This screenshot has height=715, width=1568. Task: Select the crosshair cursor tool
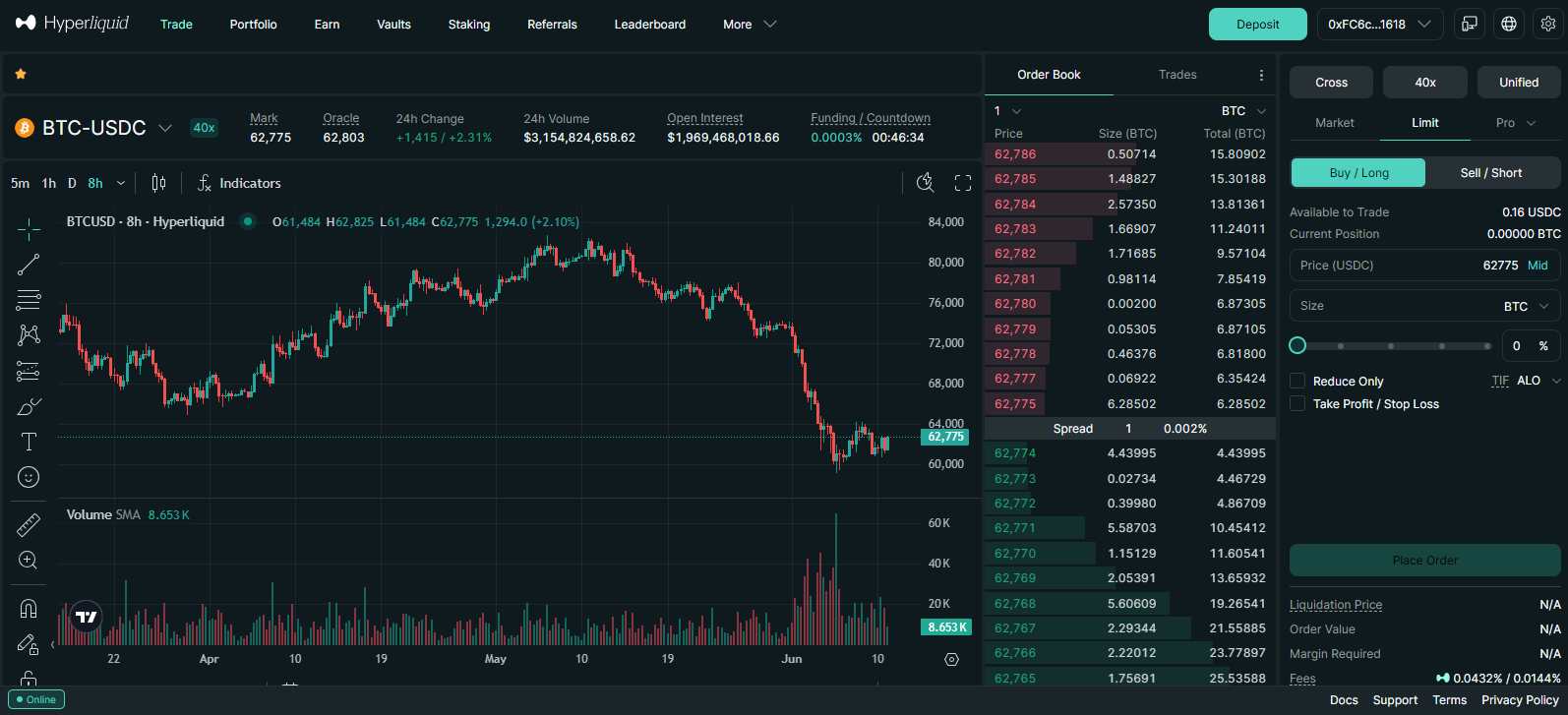(x=29, y=229)
